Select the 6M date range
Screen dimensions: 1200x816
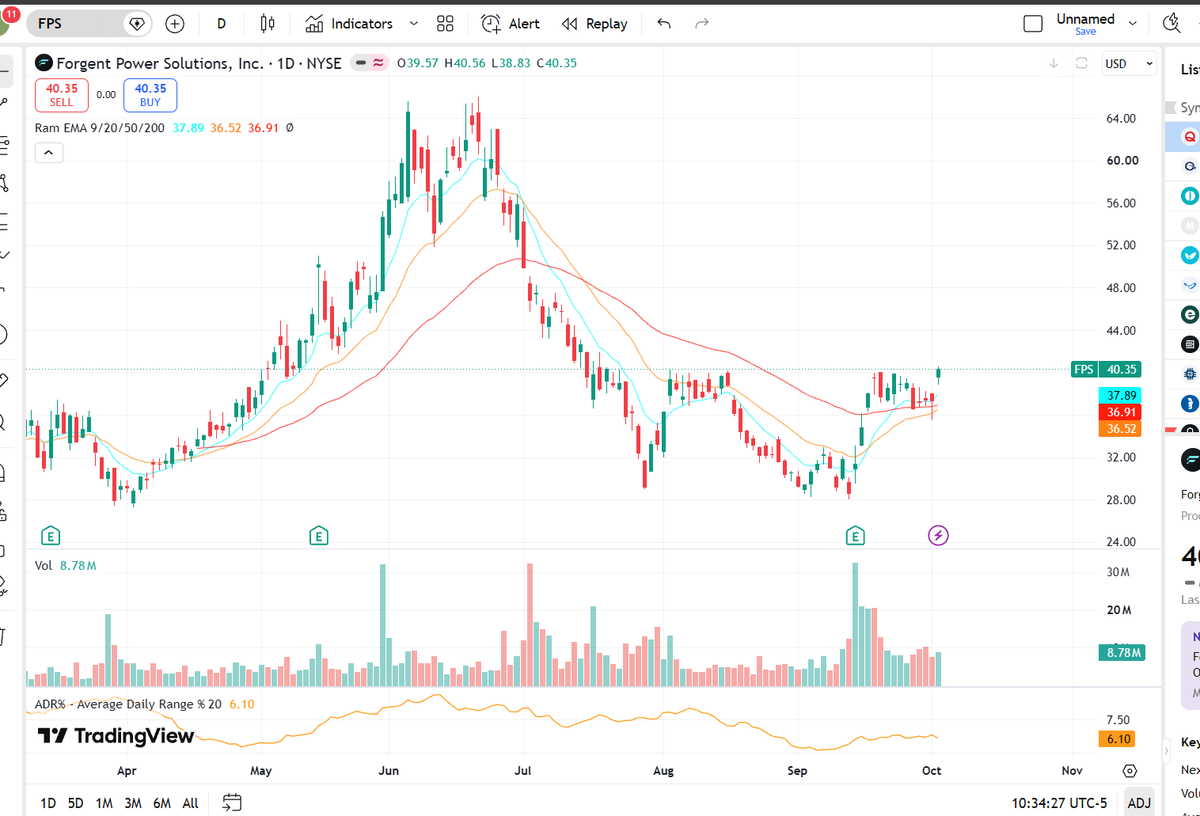pyautogui.click(x=162, y=803)
